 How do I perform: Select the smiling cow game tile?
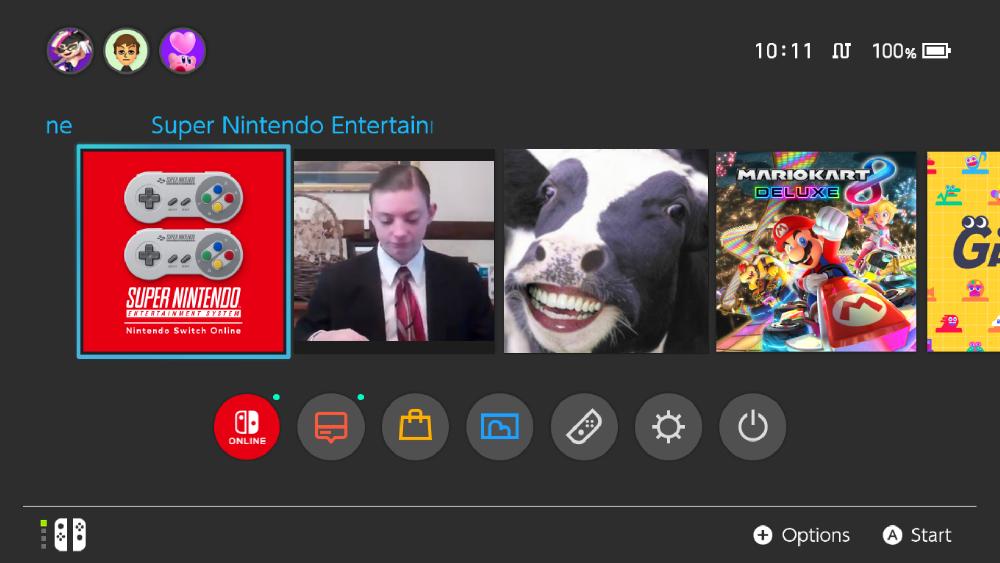point(606,251)
